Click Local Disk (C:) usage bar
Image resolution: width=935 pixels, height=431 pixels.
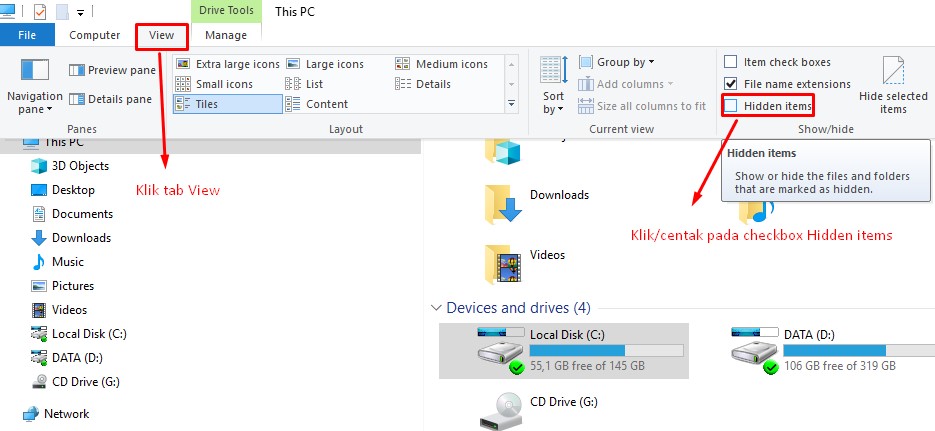tap(606, 350)
